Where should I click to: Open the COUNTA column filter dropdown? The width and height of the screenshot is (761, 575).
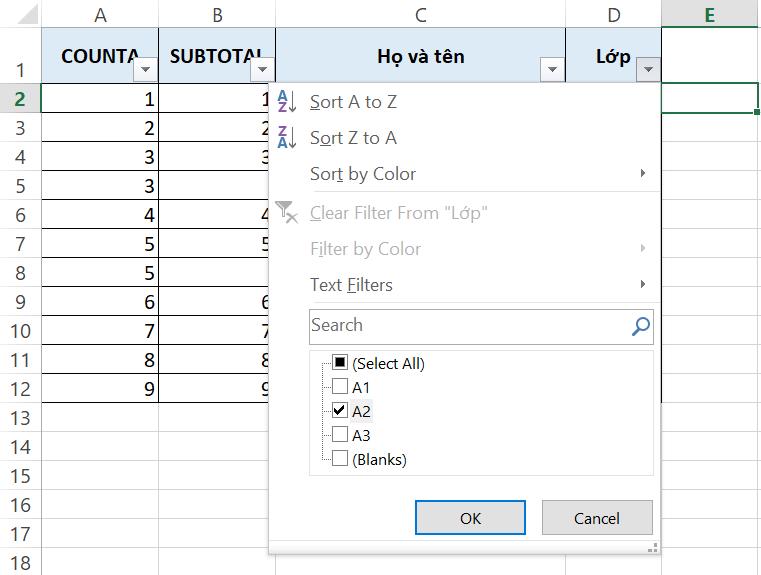[145, 69]
